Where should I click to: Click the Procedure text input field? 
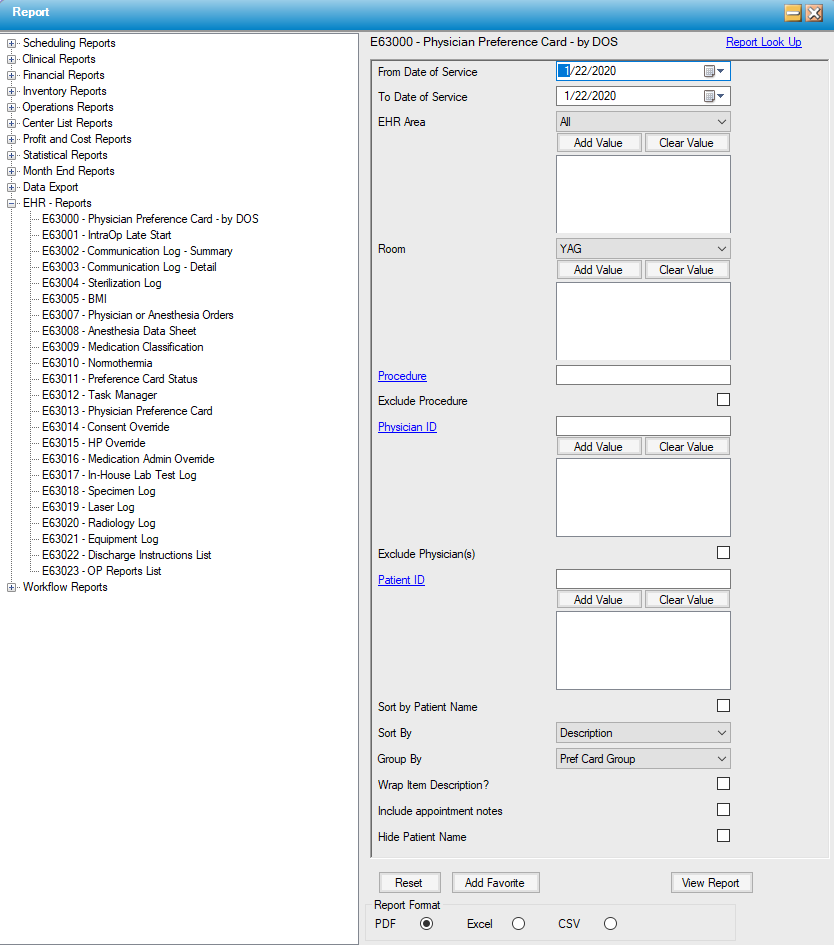(x=642, y=375)
